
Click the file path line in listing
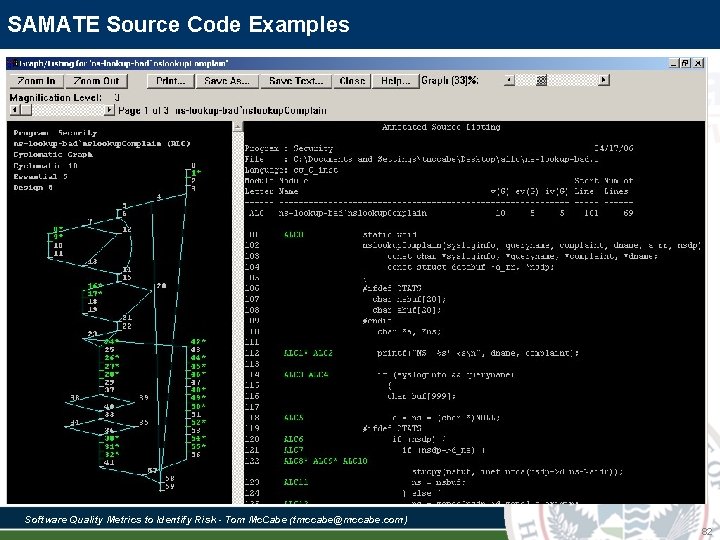422,159
